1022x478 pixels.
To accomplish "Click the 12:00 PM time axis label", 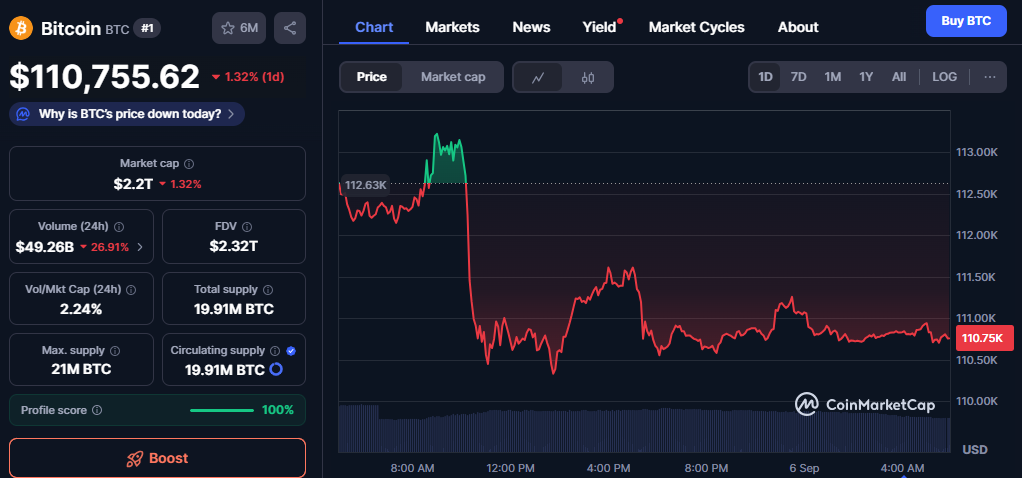I will [x=510, y=468].
